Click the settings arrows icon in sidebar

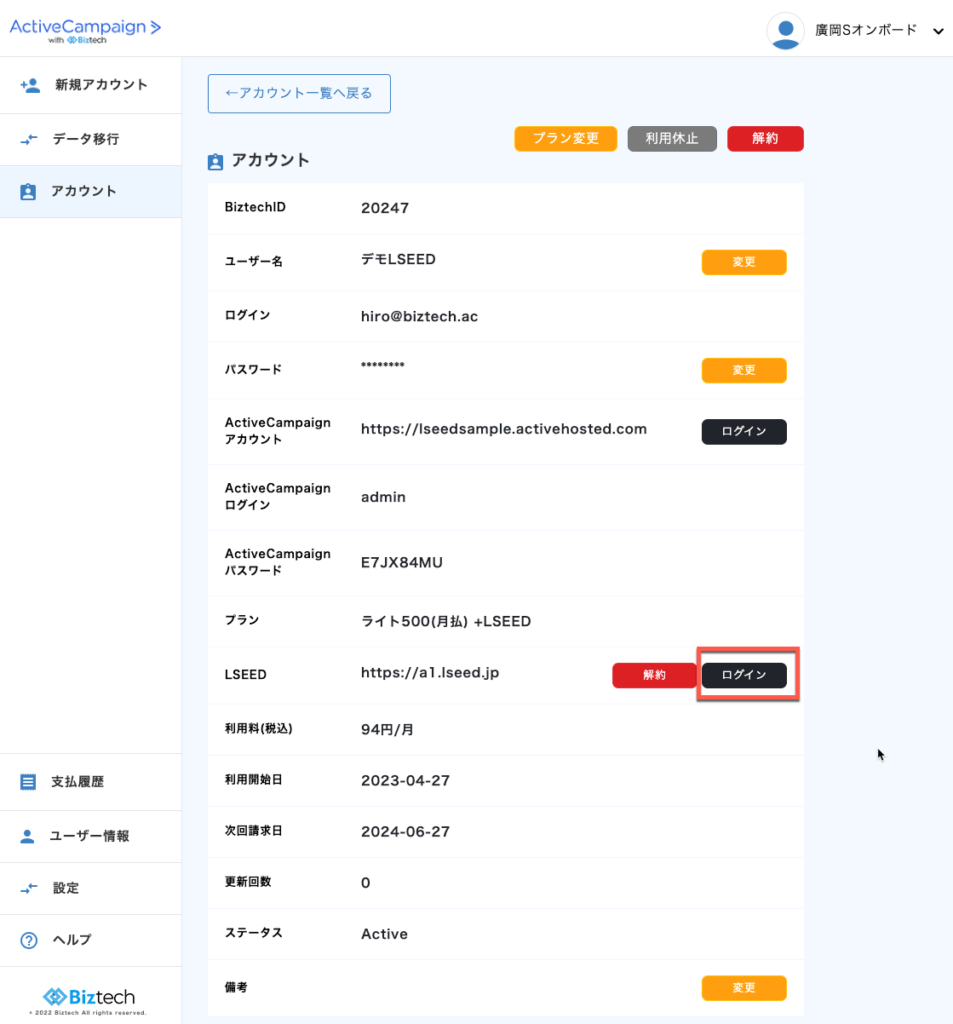(30, 888)
